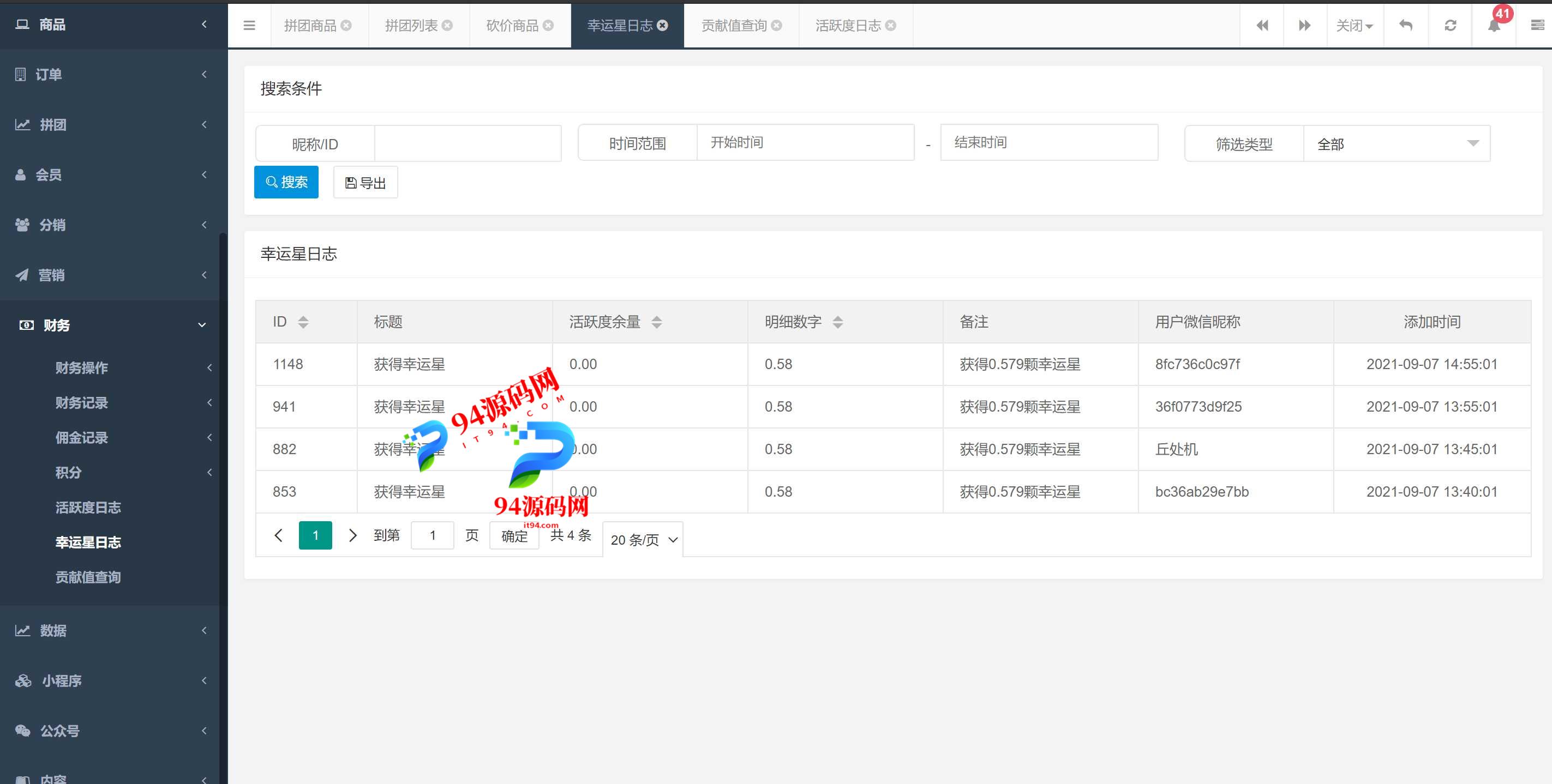Select page 1 in pagination
This screenshot has height=784, width=1552.
tap(315, 535)
